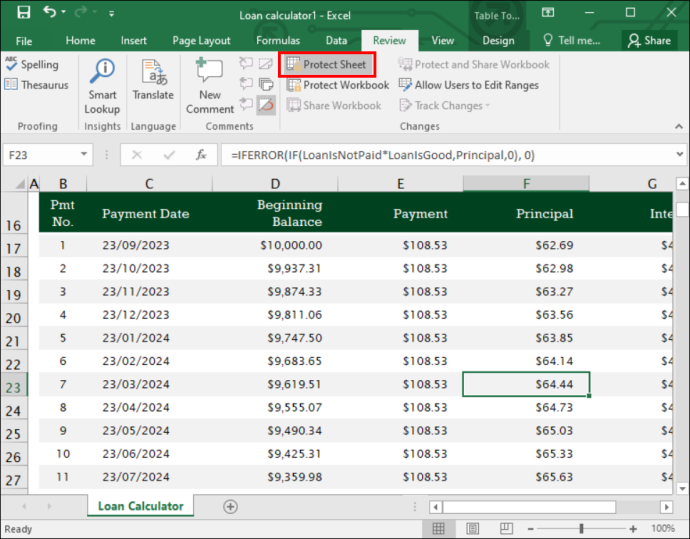Add a new sheet with the plus icon
Image resolution: width=690 pixels, height=539 pixels.
230,506
